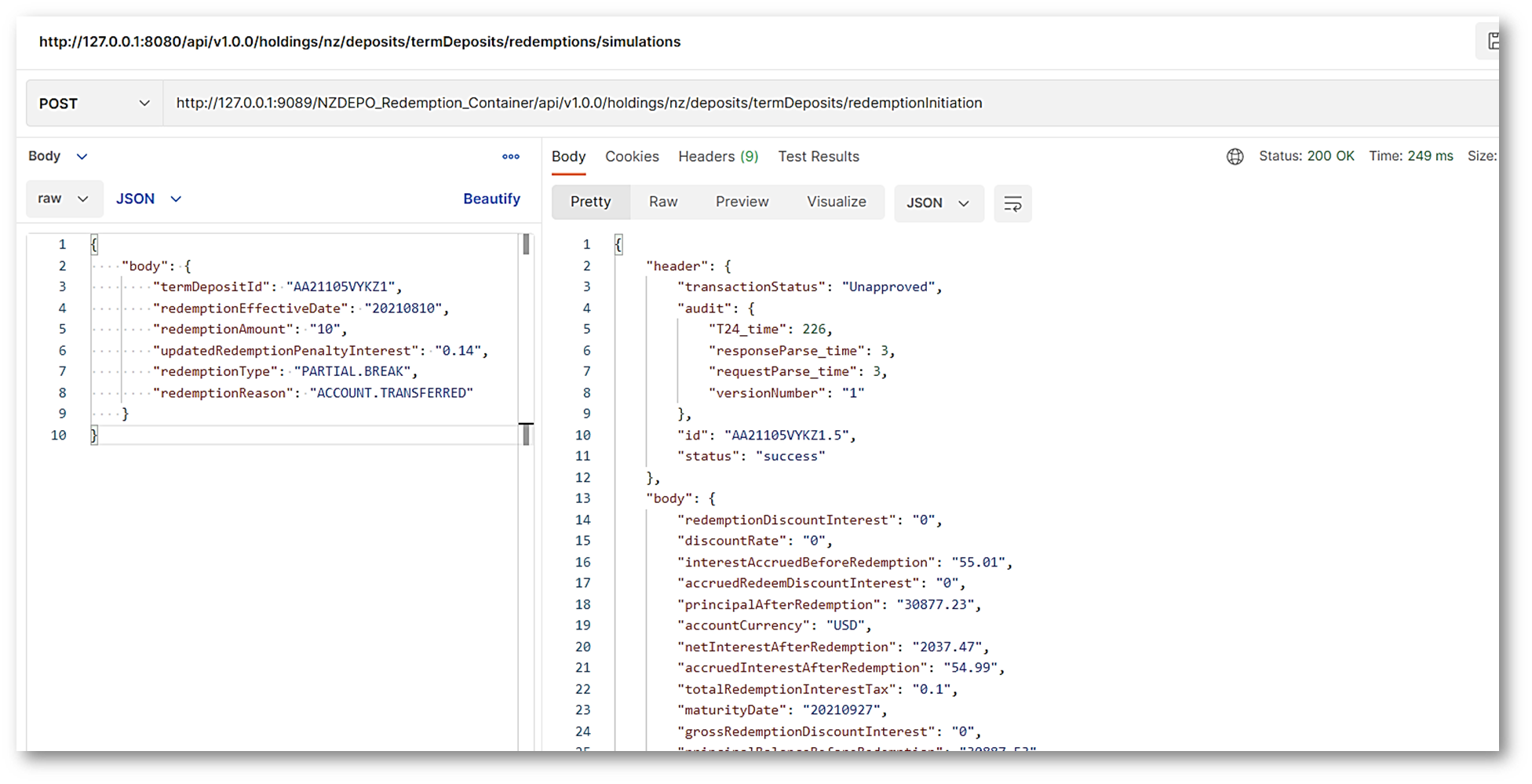Click the Beautify link
The image size is (1532, 784).
(x=491, y=199)
